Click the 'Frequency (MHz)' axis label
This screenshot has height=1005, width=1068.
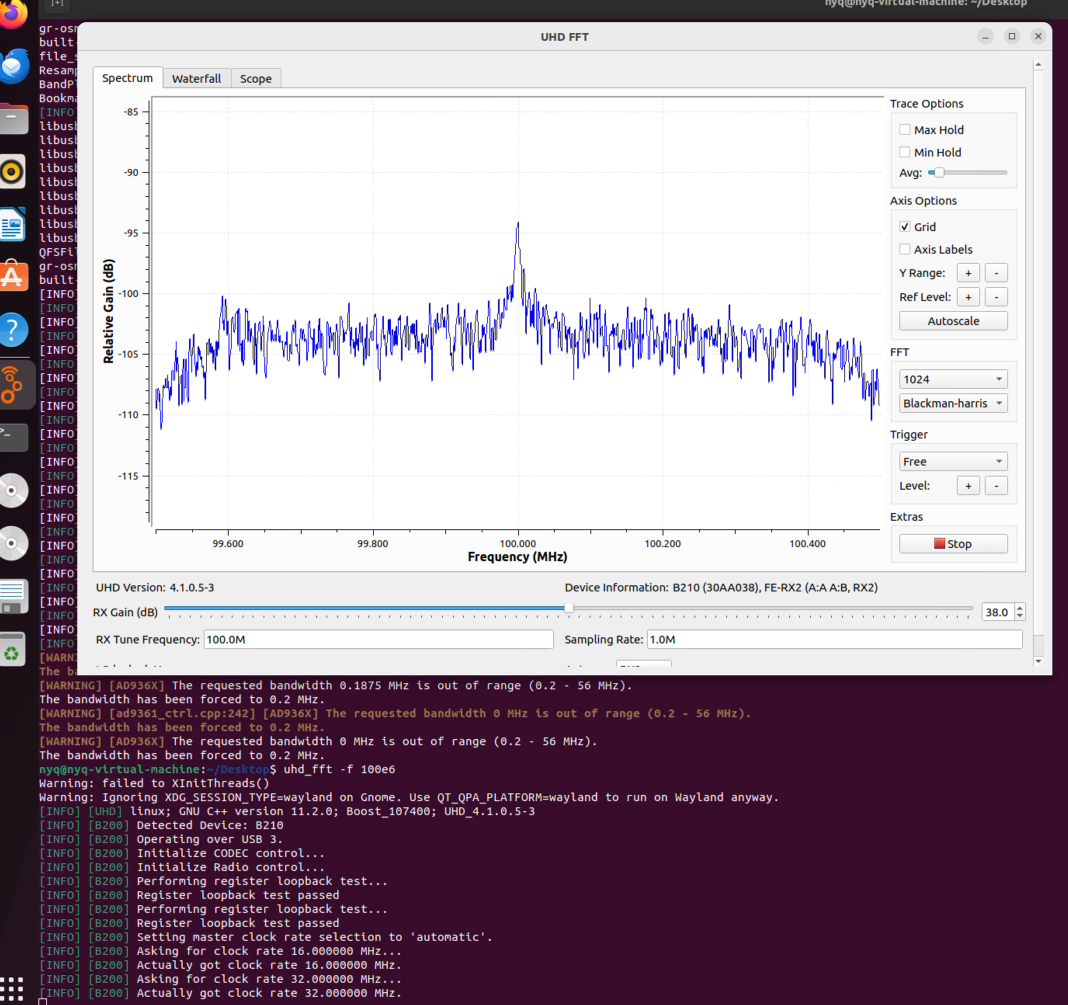[x=518, y=557]
